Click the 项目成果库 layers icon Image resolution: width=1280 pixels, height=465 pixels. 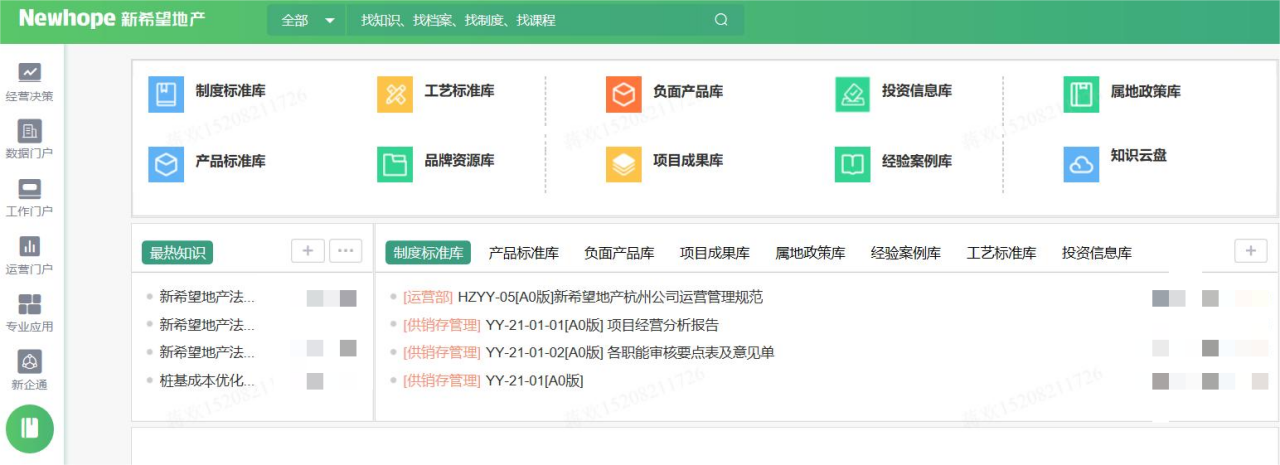[x=624, y=165]
